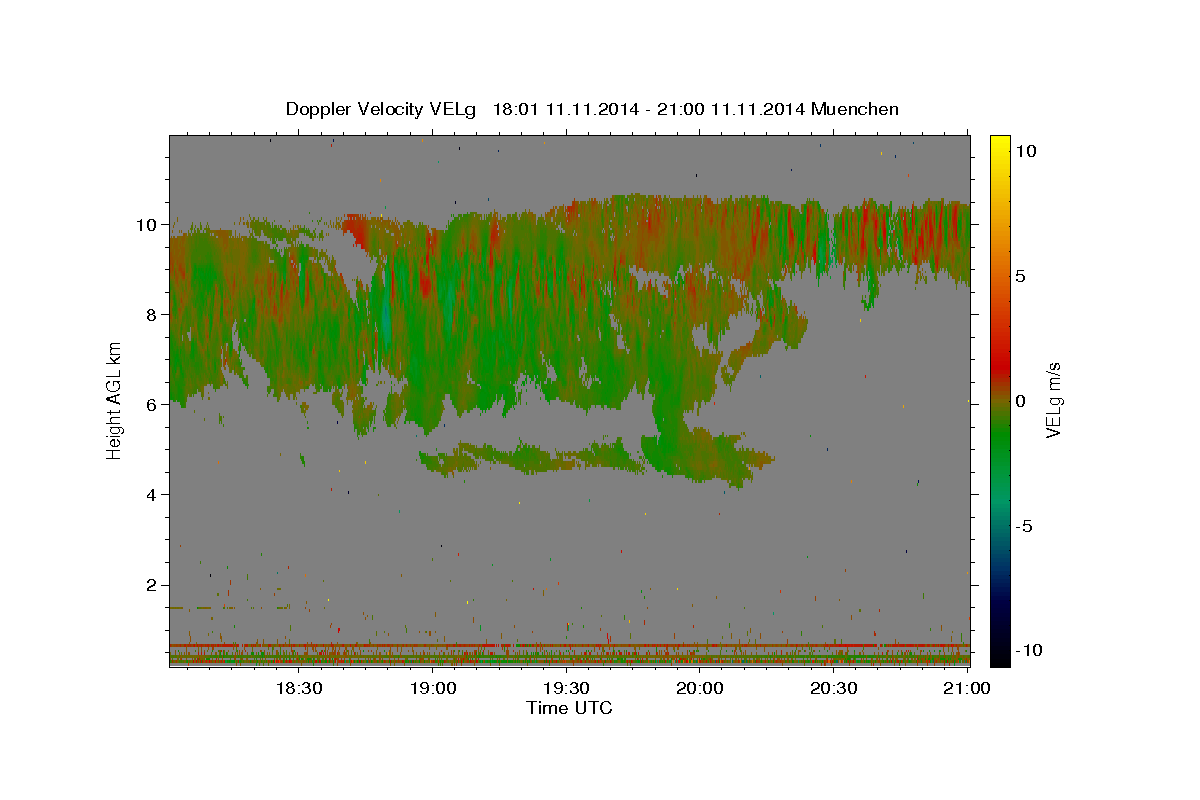This screenshot has width=1200, height=800.
Task: Click the colorbar label '-5'
Action: click(1023, 526)
